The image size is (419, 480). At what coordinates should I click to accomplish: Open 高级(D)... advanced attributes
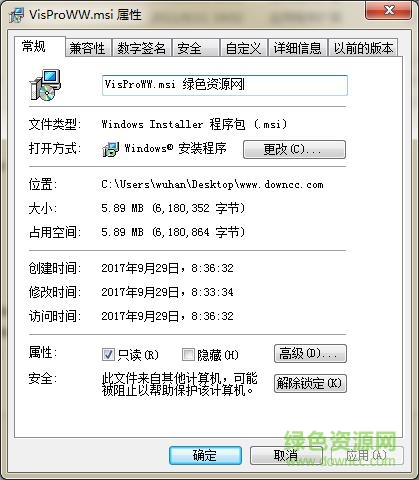click(310, 353)
